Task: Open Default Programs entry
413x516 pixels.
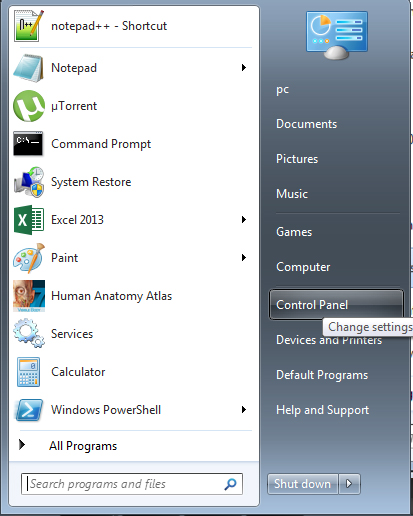Action: (322, 375)
